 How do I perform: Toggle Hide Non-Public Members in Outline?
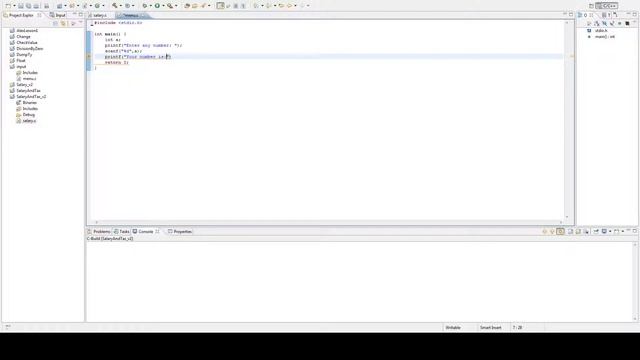[x=620, y=23]
